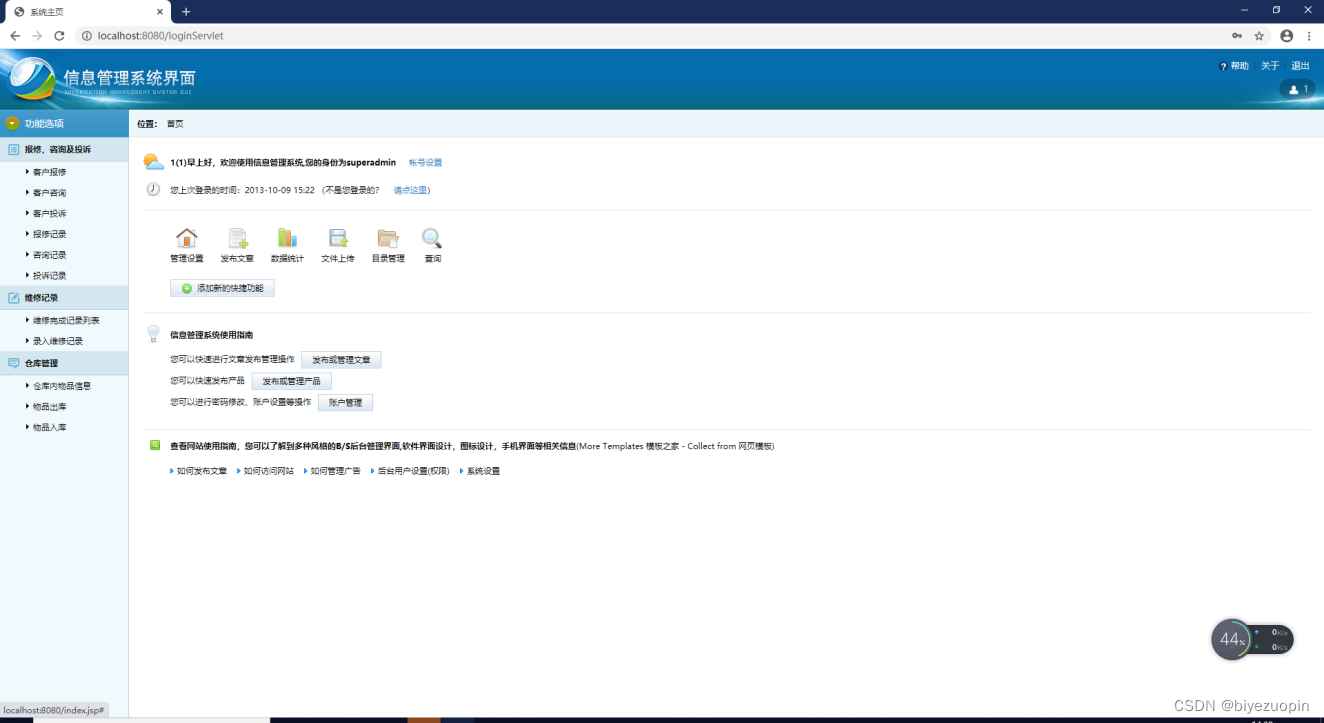Open 物品出库 in the sidebar

49,407
